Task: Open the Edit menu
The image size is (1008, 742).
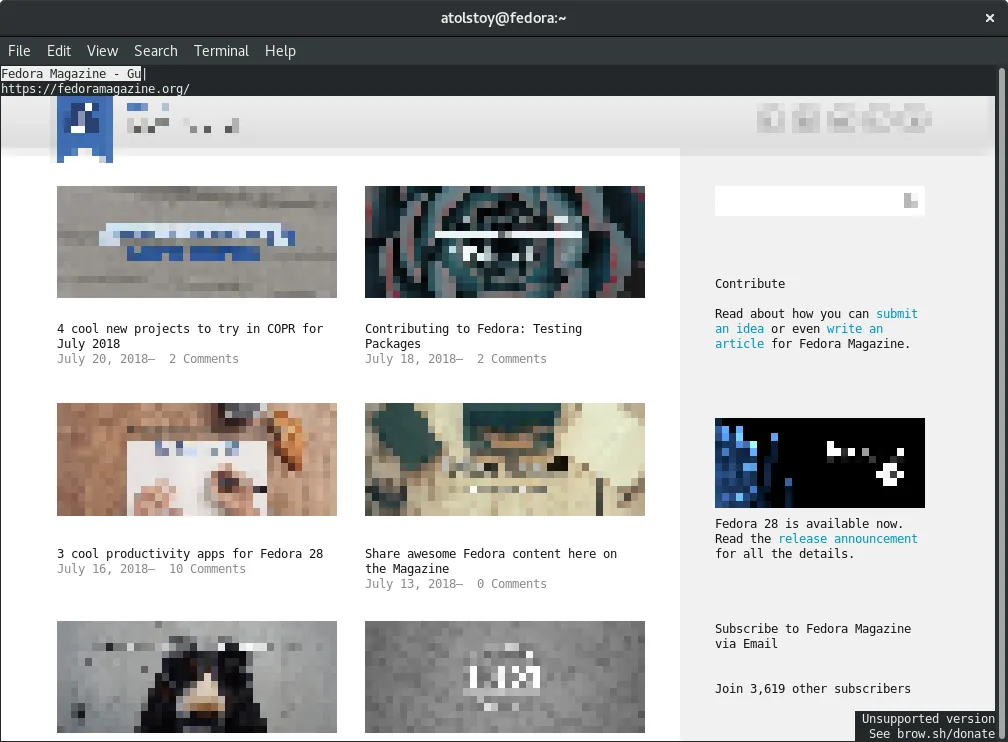Action: click(x=59, y=51)
